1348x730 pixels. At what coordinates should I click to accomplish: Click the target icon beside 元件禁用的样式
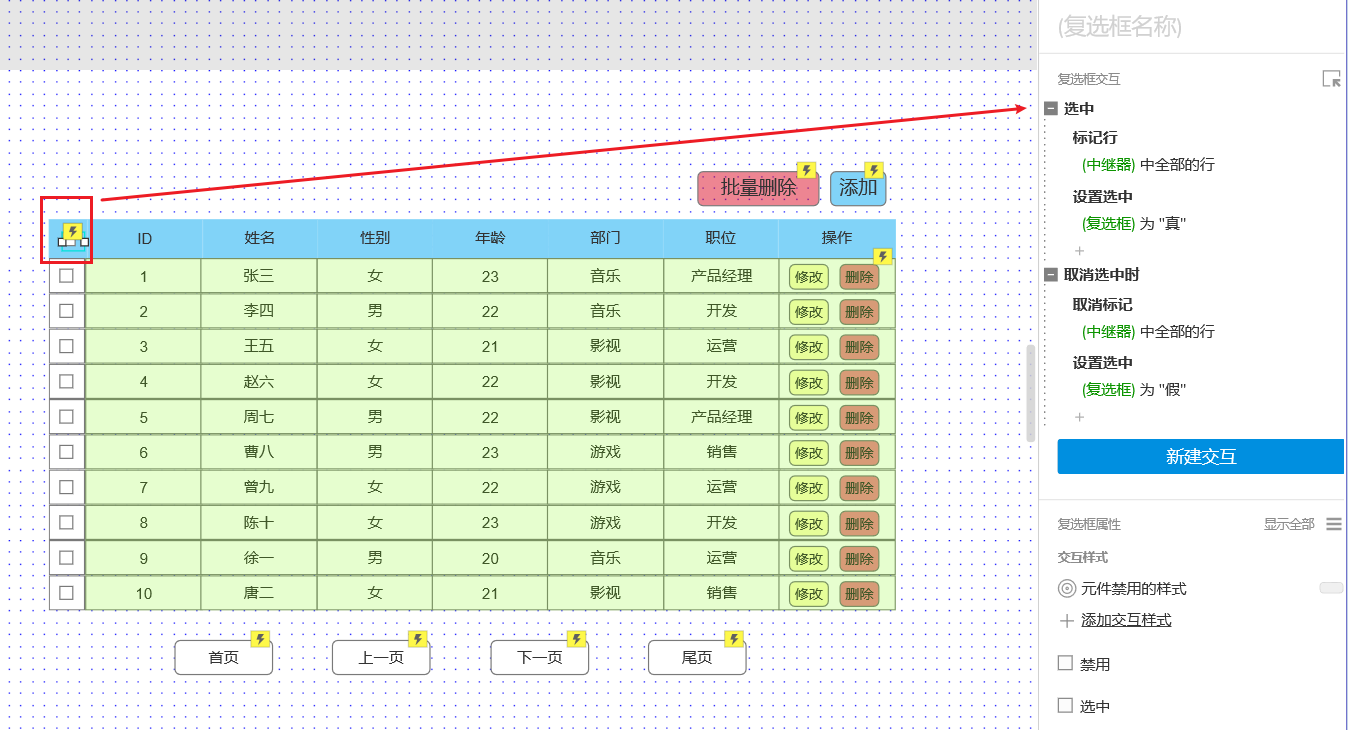(1067, 588)
